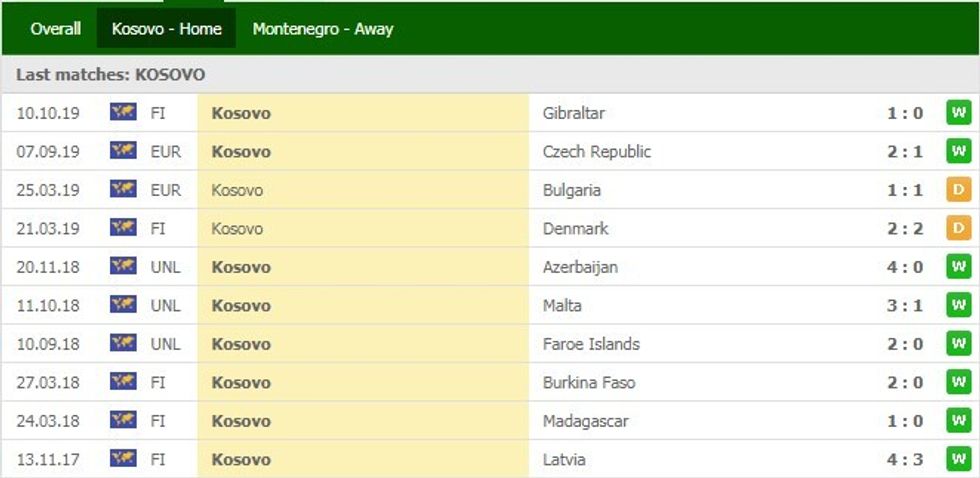Image resolution: width=980 pixels, height=478 pixels.
Task: Click the draw badge for the Bulgaria match
Action: tap(958, 190)
